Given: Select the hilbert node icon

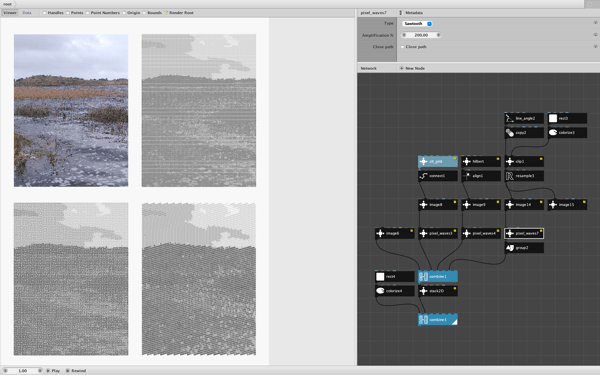Looking at the screenshot, I should coord(466,161).
